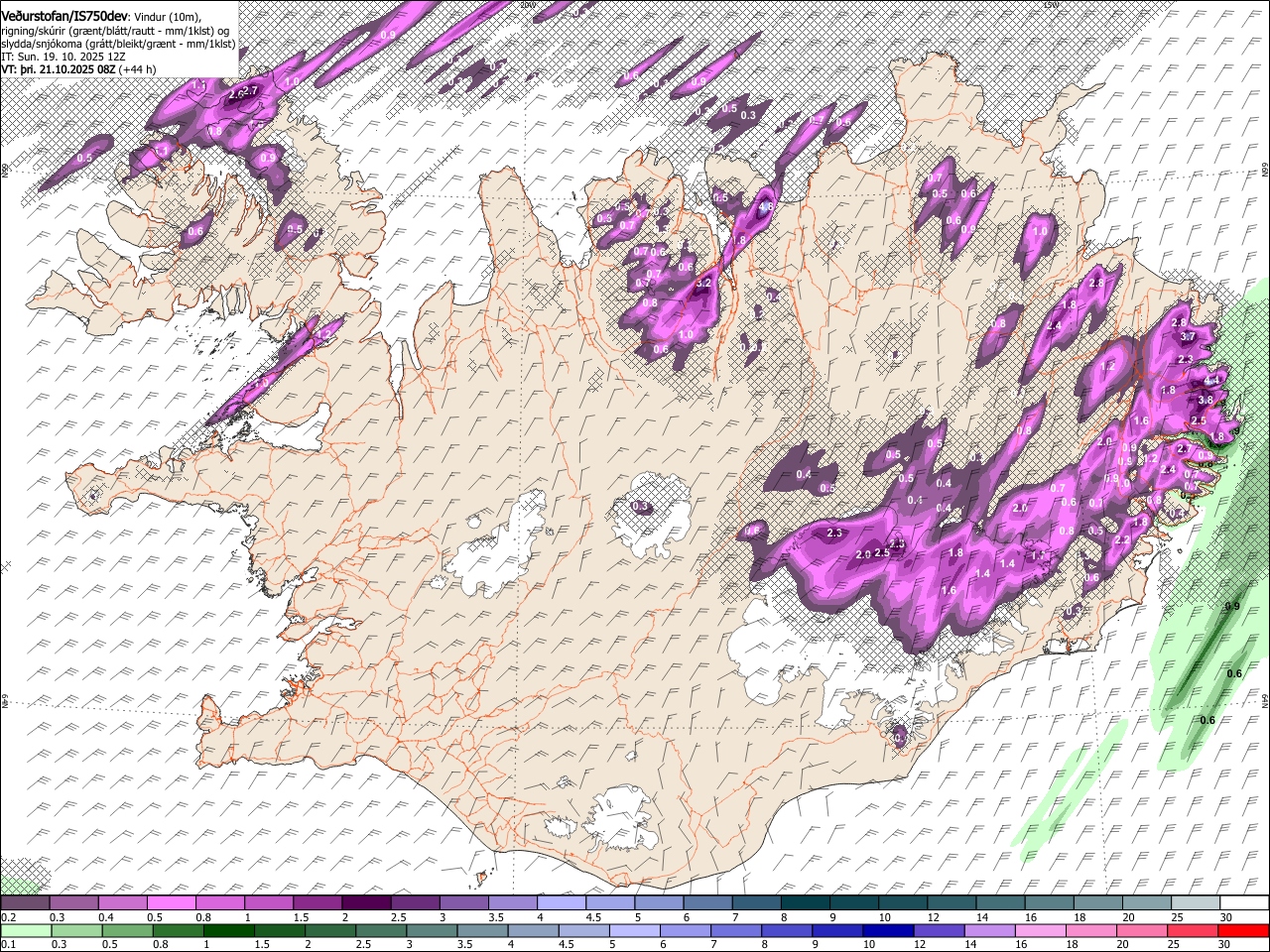Select the light gray swatch labeled 25, upper legend
The image size is (1270, 952).
[1197, 902]
